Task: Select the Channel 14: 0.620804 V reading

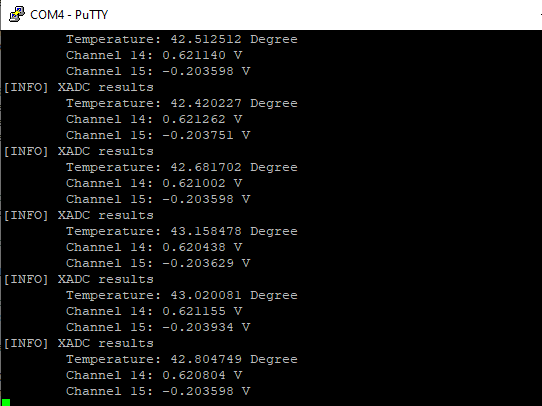Action: (x=154, y=375)
